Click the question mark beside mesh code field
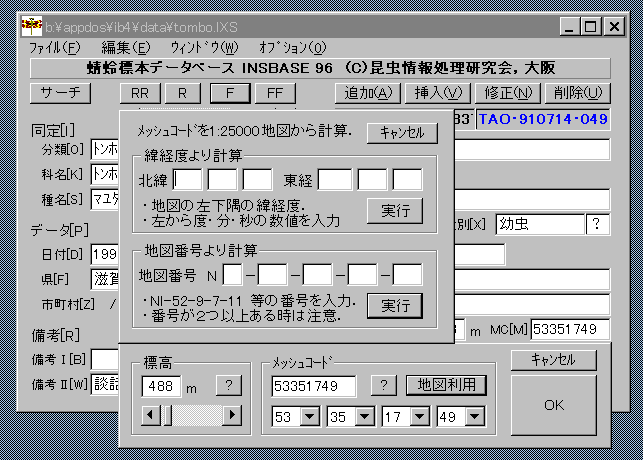Viewport: 643px width, 460px height. 383,385
